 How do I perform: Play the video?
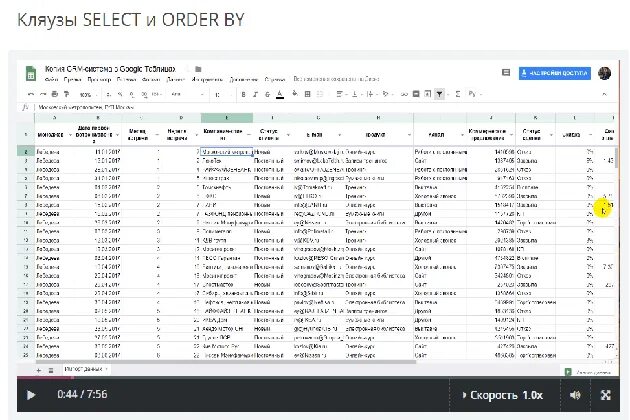coord(31,395)
